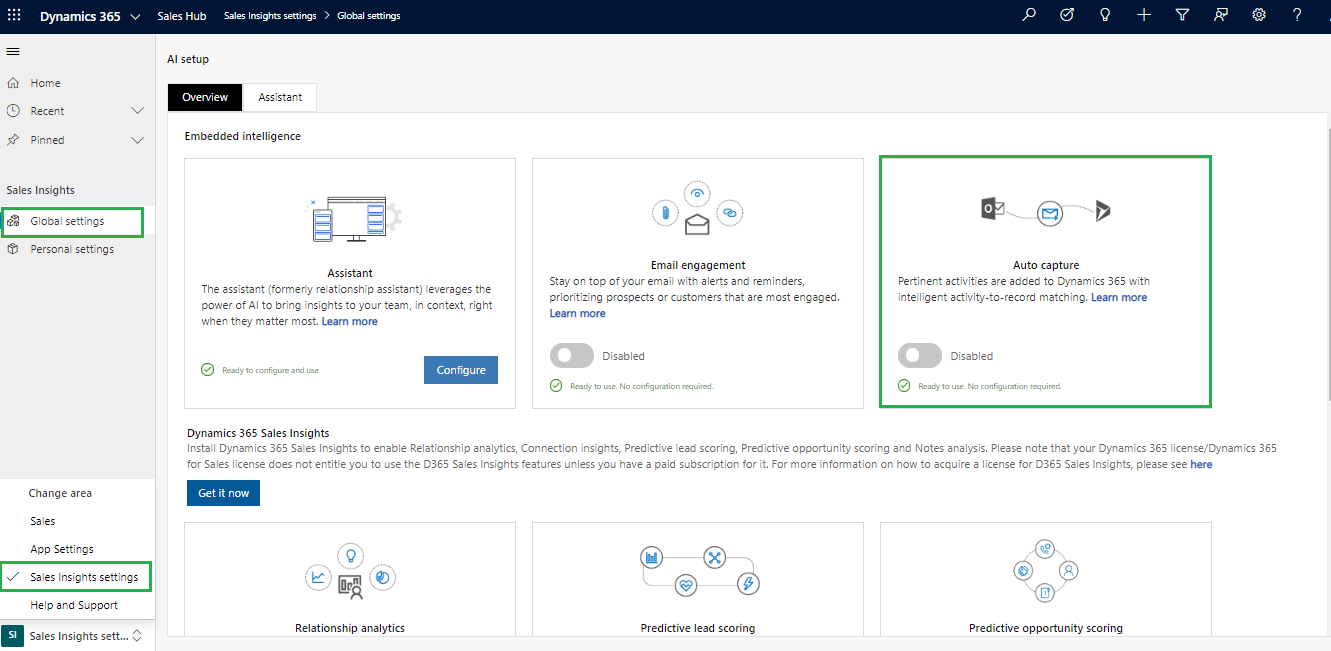The image size is (1331, 651).
Task: Click the Personal settings cube icon
Action: pyautogui.click(x=13, y=249)
